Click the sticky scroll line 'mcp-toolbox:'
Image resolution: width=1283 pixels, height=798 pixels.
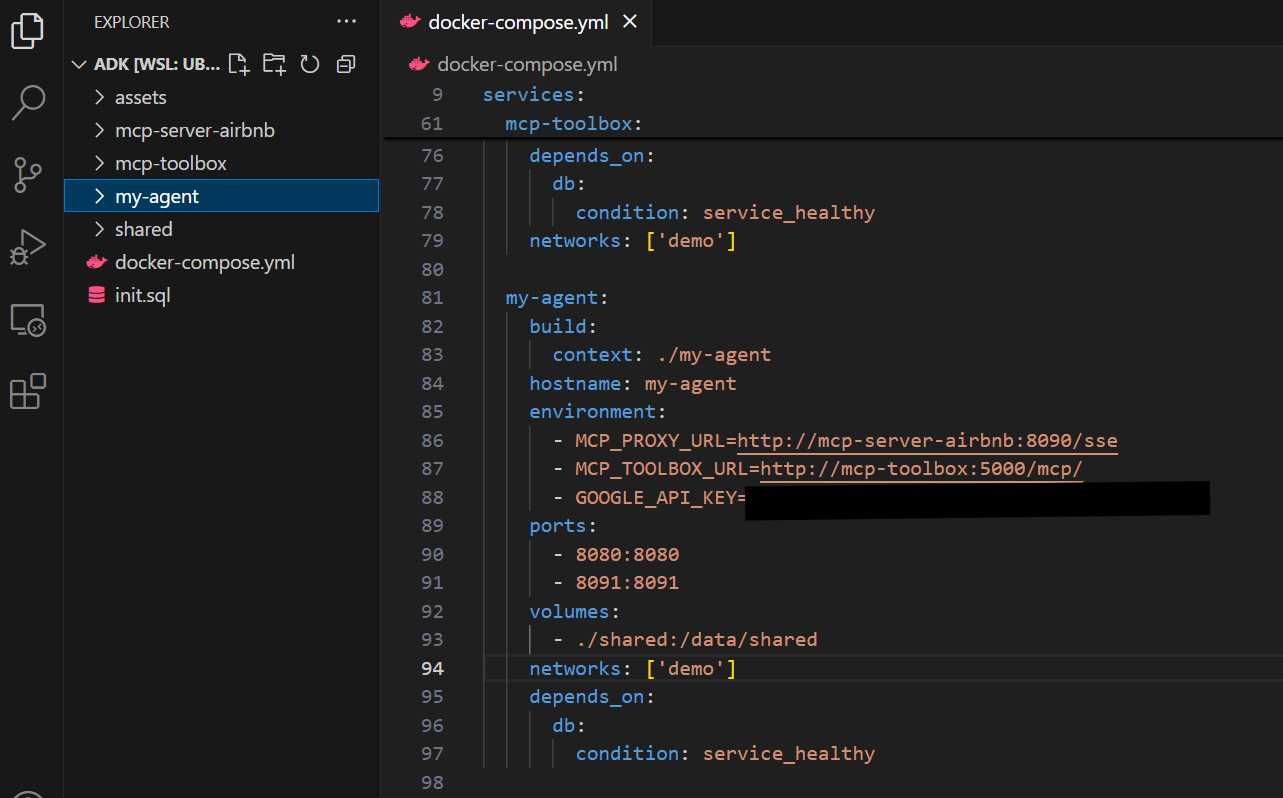click(x=573, y=124)
